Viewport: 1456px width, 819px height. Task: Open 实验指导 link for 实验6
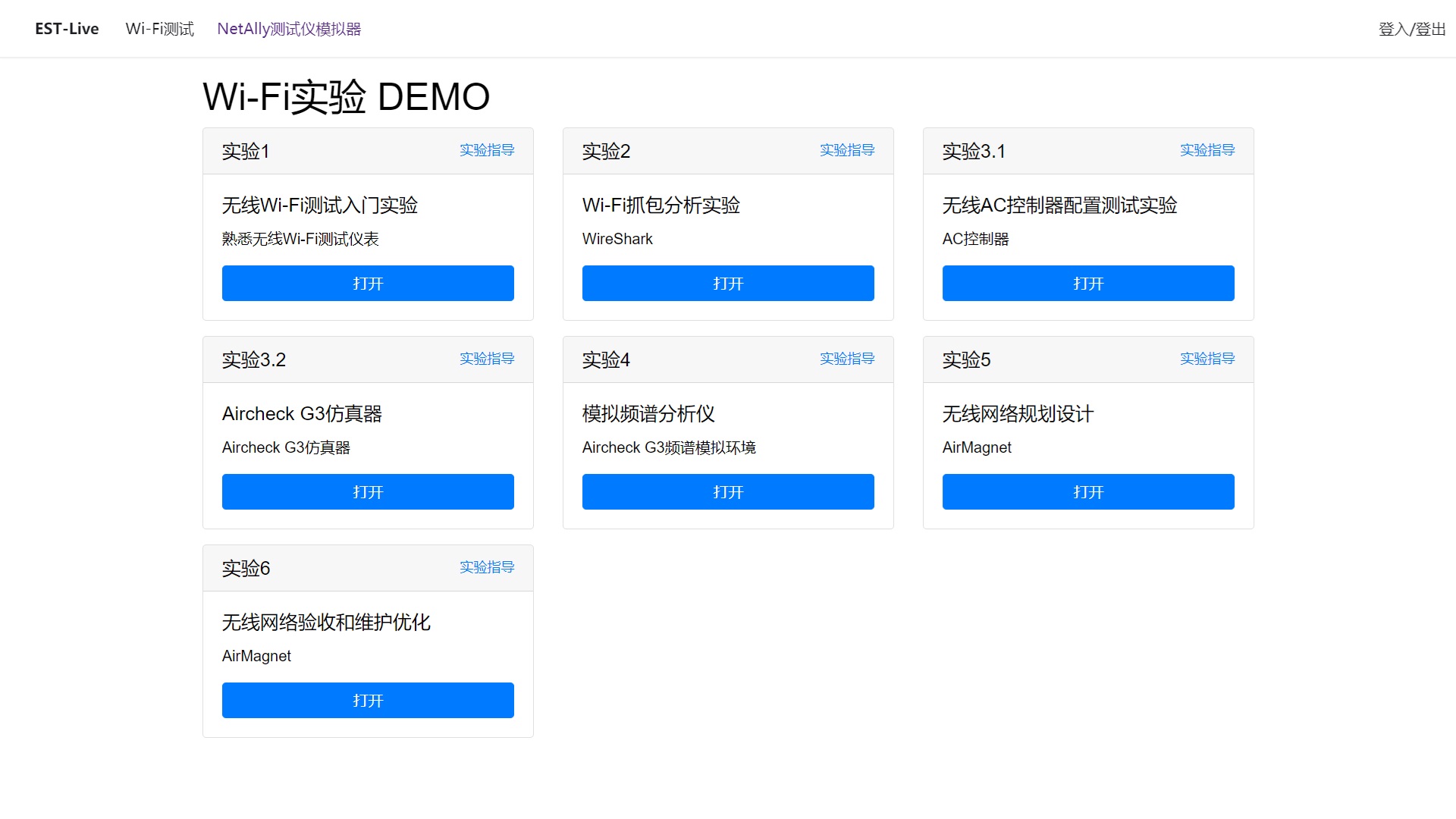click(x=487, y=567)
